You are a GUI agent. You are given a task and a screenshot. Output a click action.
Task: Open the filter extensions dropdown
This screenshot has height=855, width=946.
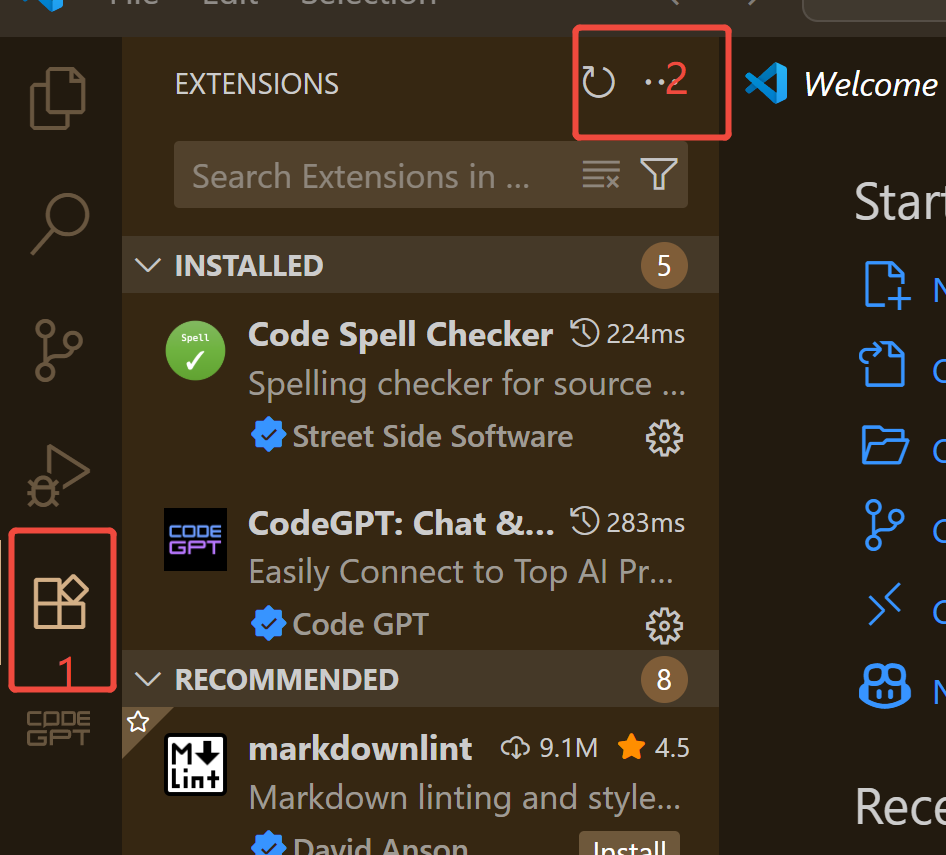point(659,176)
